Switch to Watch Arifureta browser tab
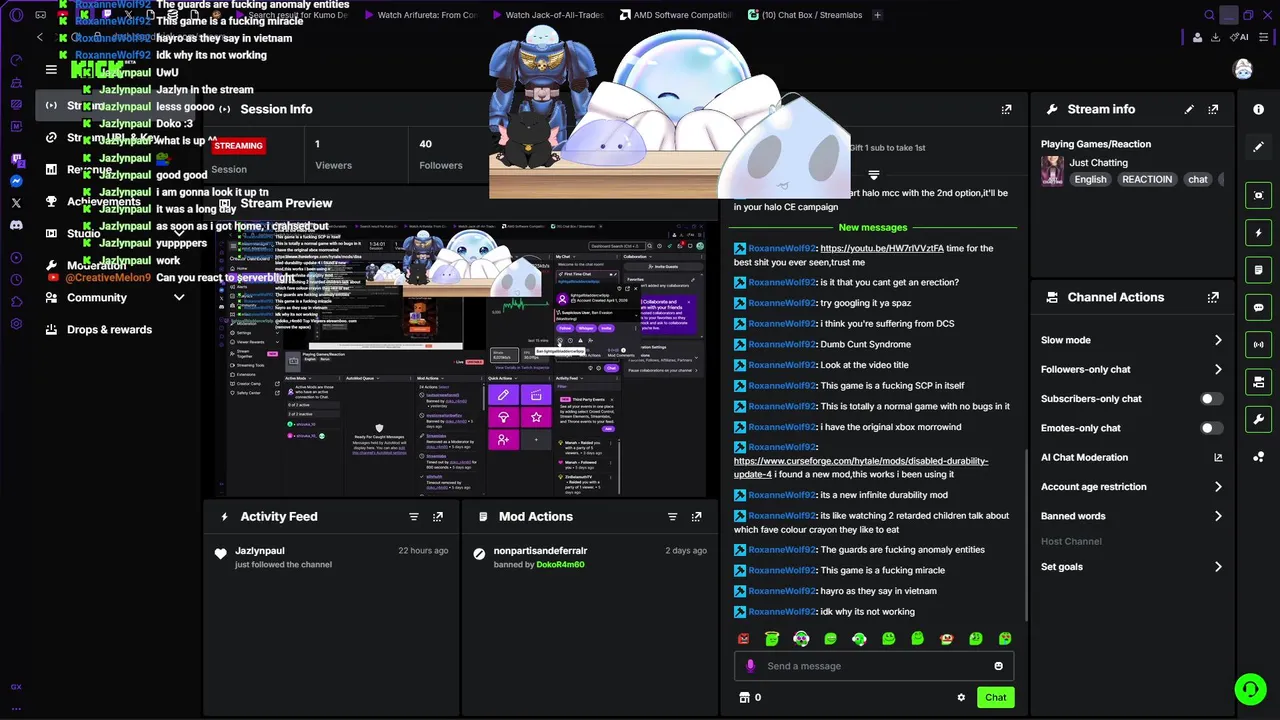The width and height of the screenshot is (1280, 720). click(x=420, y=15)
